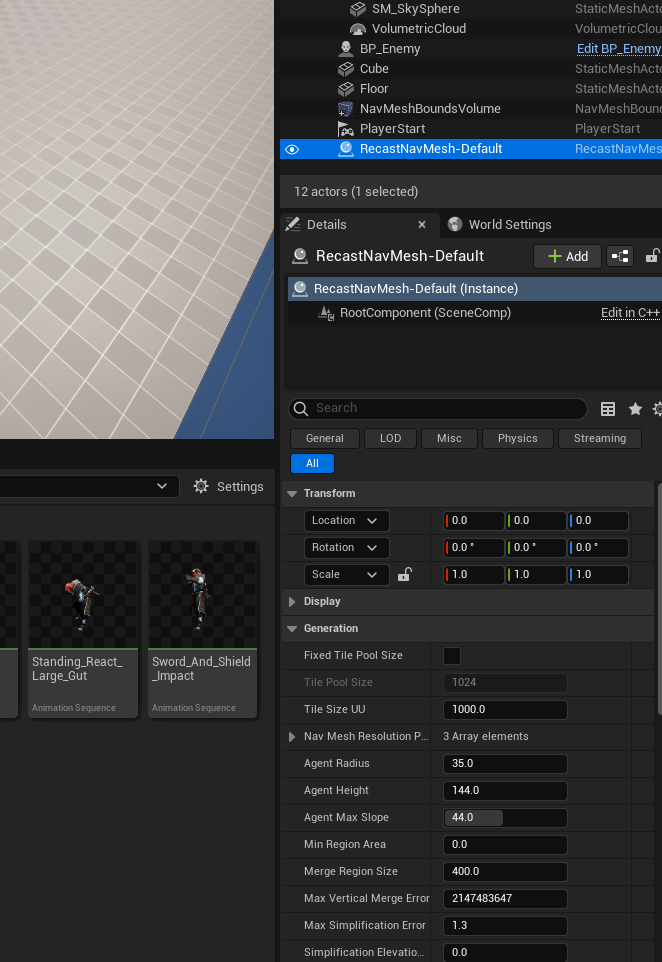
Task: Click the instance icon in the components list
Action: (x=300, y=288)
